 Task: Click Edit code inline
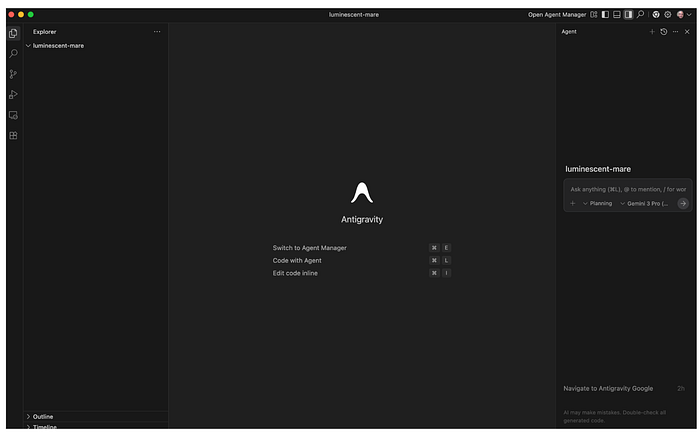click(295, 273)
